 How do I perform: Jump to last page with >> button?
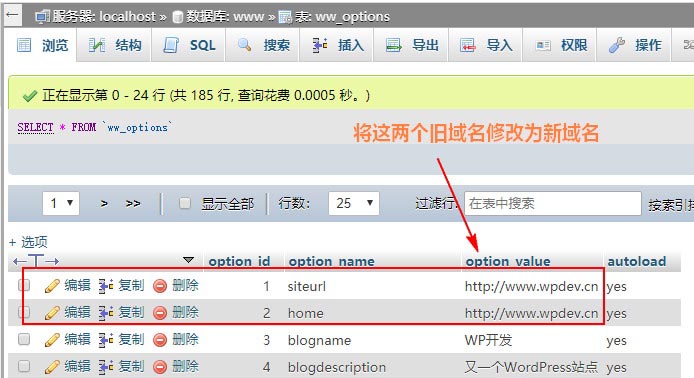[133, 203]
